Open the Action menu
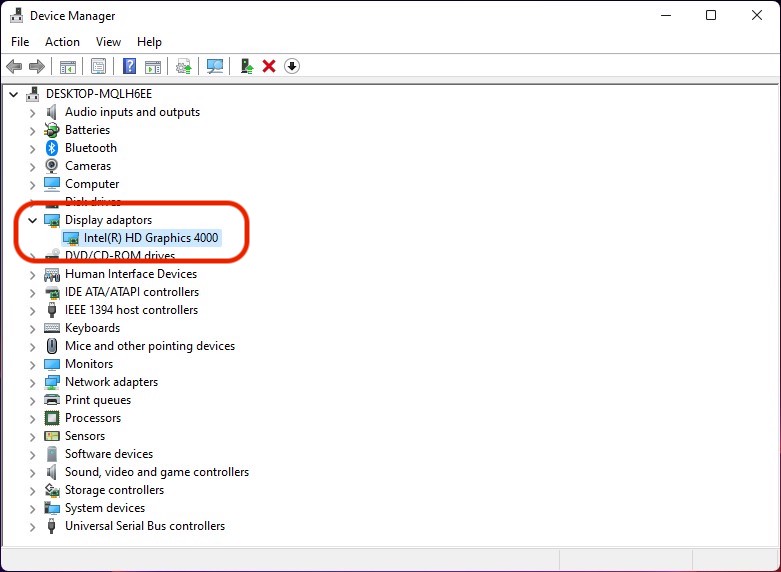Viewport: 781px width, 572px height. point(62,42)
